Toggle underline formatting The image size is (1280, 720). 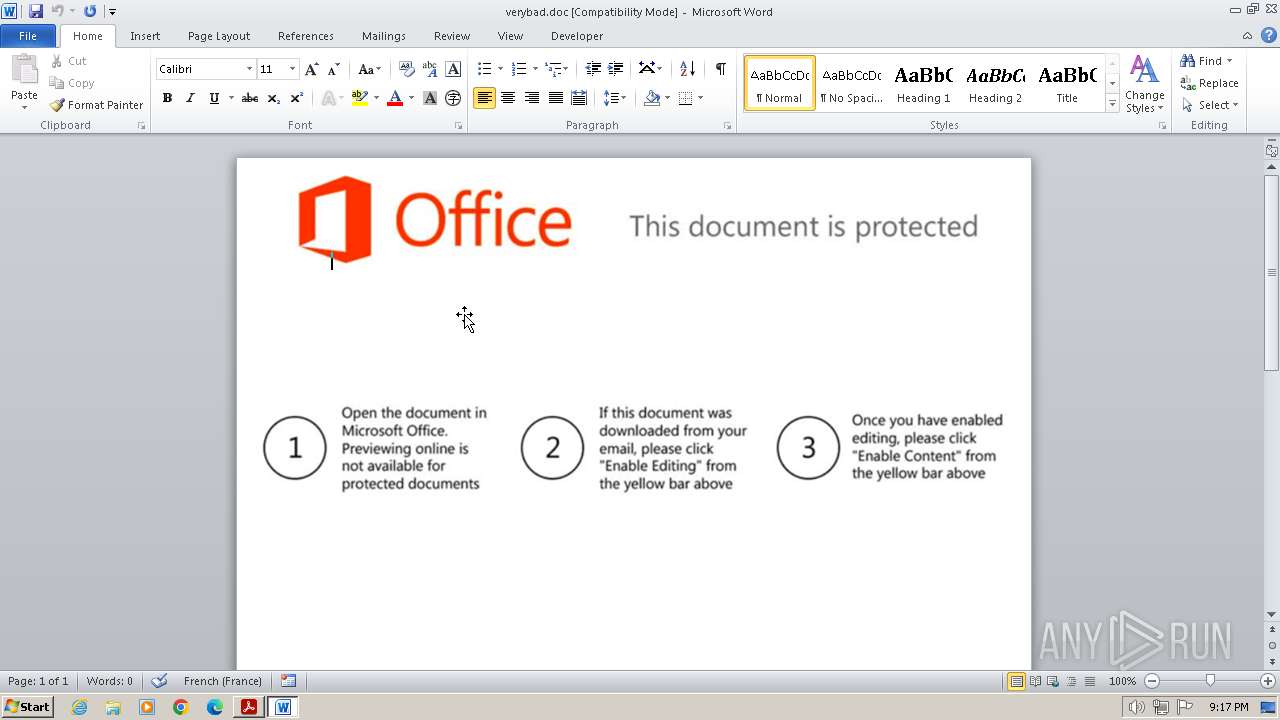point(214,98)
